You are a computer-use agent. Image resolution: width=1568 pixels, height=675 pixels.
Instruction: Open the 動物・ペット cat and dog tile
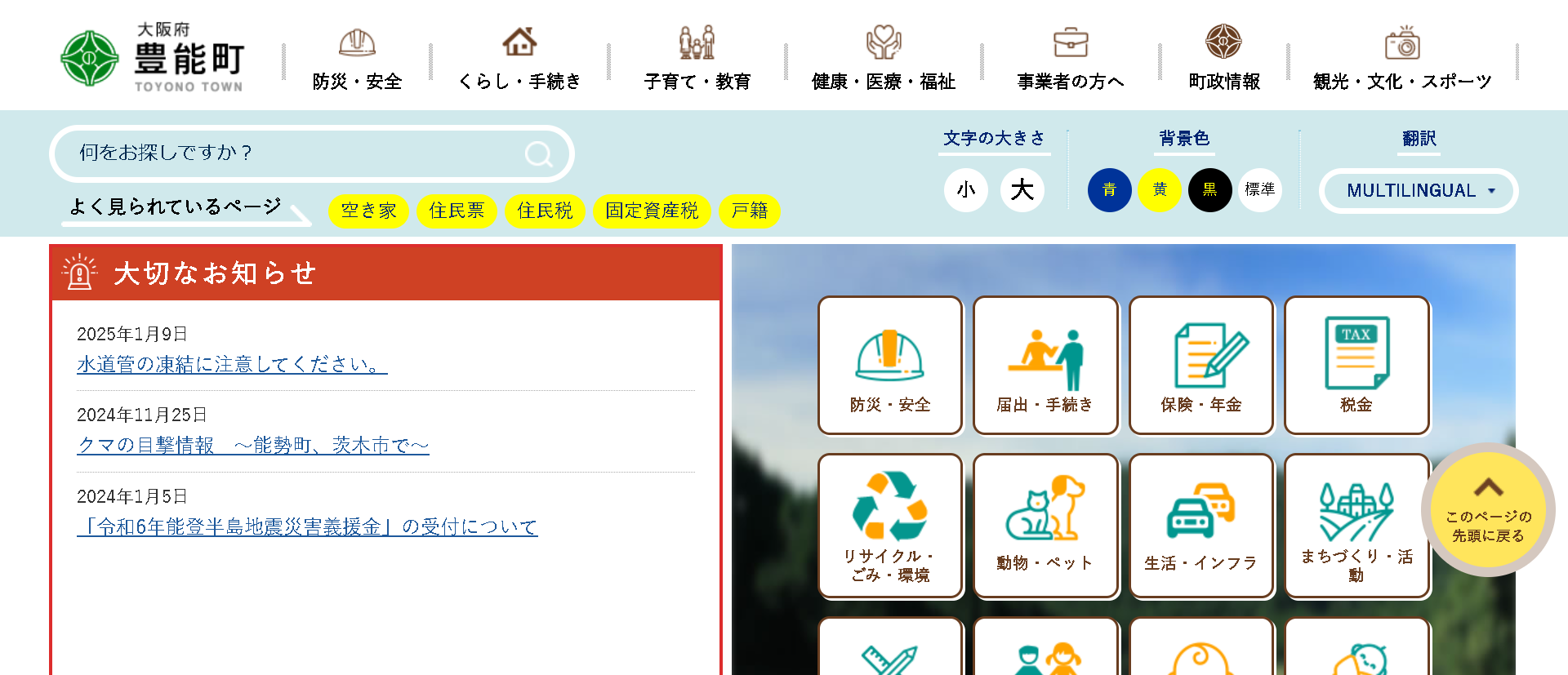coord(1045,526)
